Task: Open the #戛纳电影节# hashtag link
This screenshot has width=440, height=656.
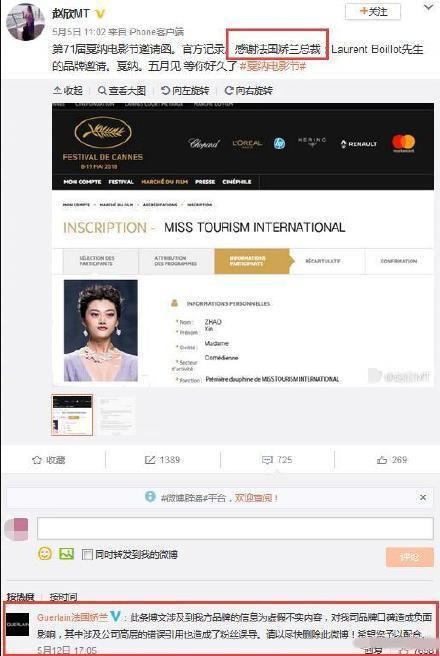Action: (x=273, y=66)
